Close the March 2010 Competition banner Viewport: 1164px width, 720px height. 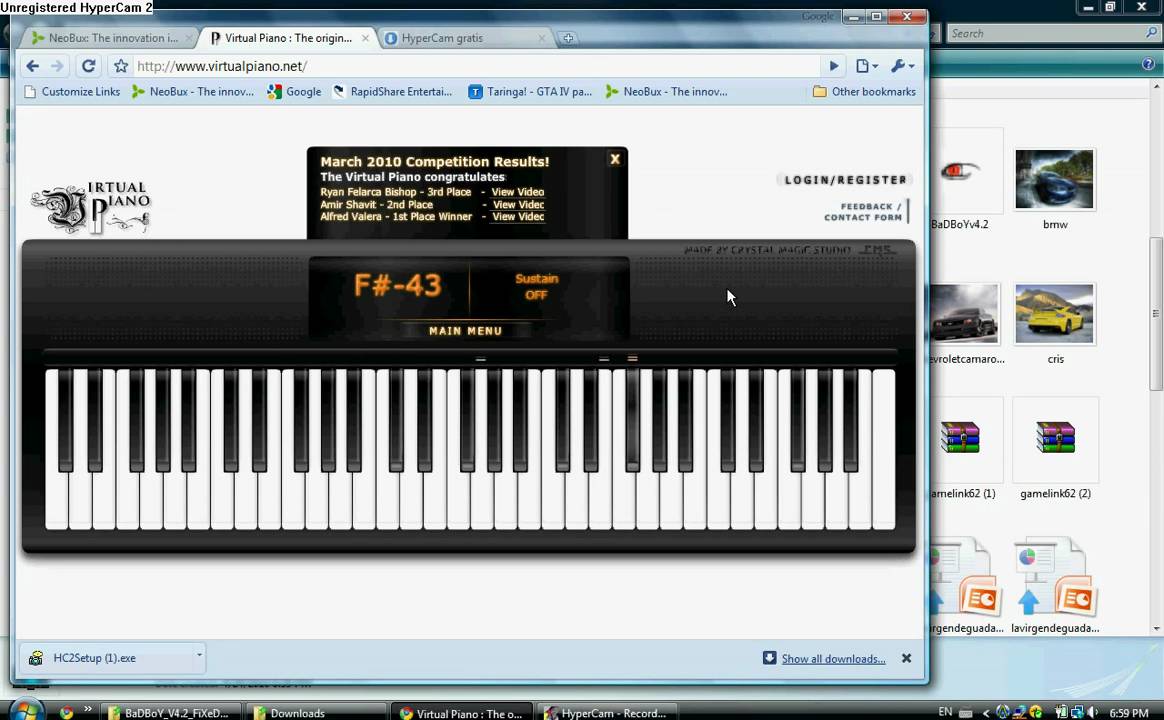tap(615, 159)
